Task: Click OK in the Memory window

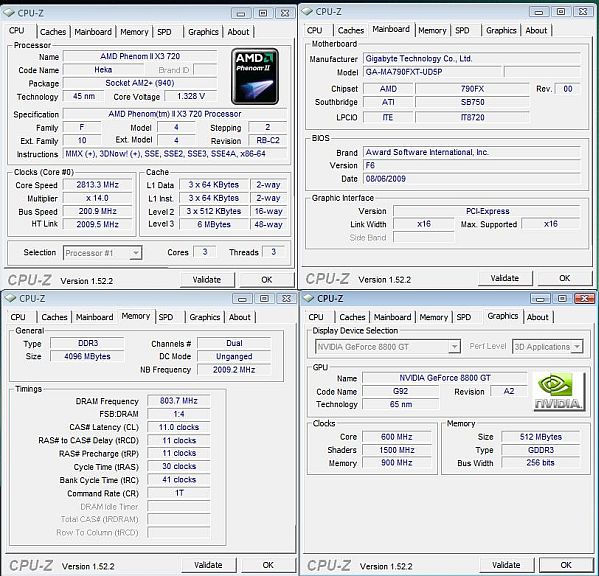Action: pos(268,565)
